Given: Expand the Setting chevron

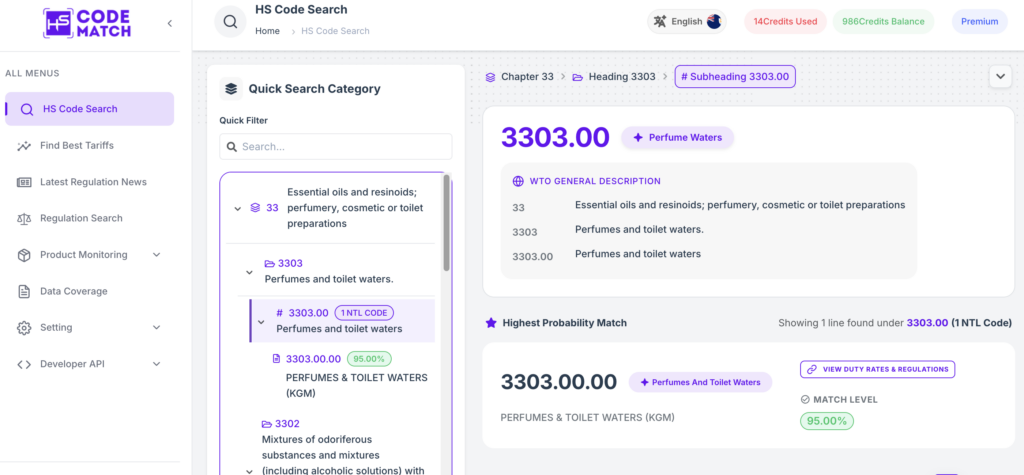Looking at the screenshot, I should (x=157, y=327).
